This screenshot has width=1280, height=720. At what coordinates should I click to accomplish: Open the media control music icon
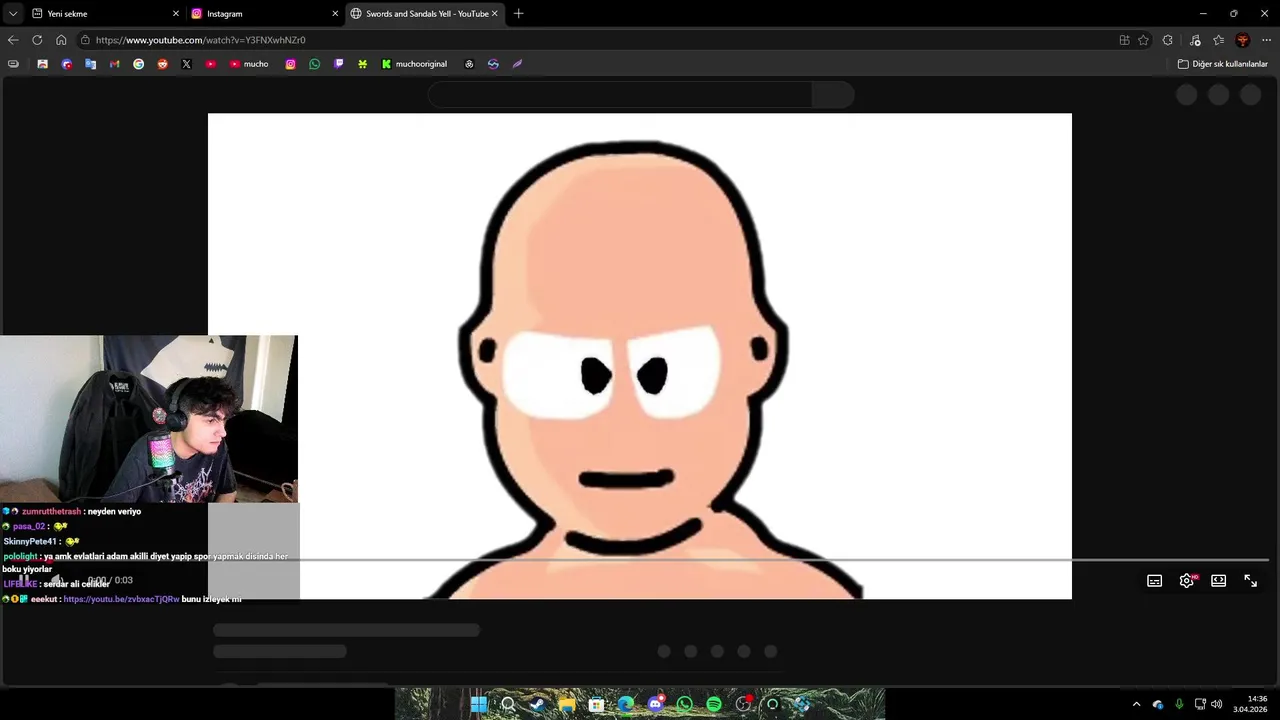point(1195,40)
